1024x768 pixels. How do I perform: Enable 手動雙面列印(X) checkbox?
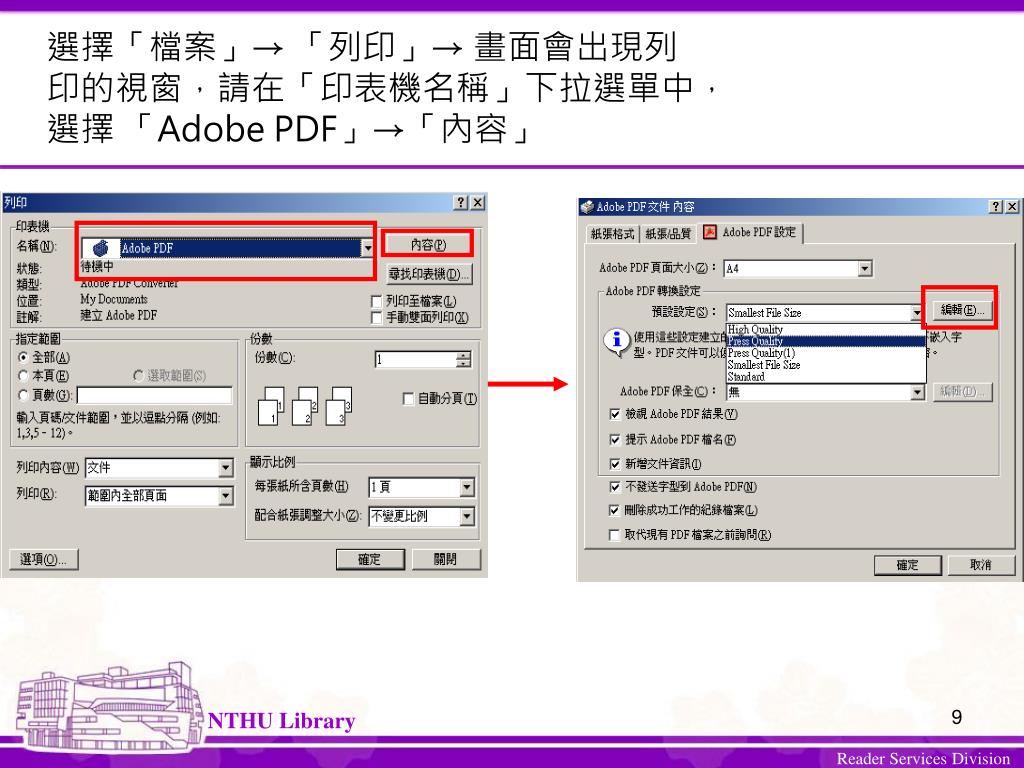tap(376, 317)
